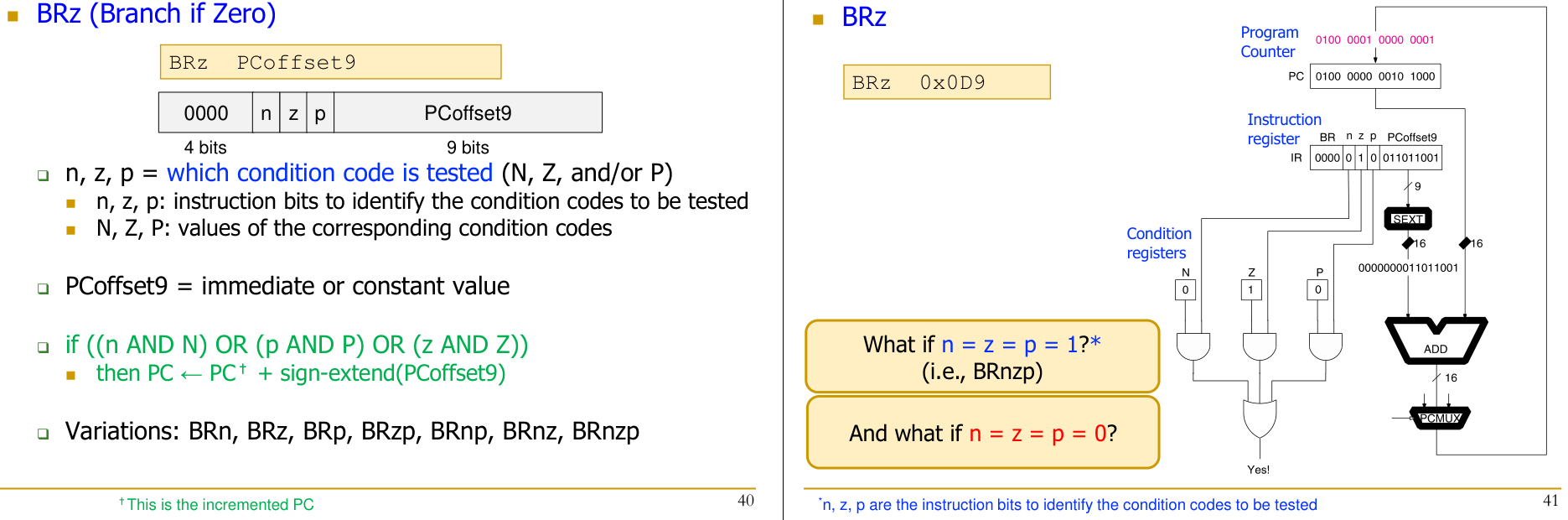Click the Z condition register box
1568x520 pixels.
(x=1251, y=290)
